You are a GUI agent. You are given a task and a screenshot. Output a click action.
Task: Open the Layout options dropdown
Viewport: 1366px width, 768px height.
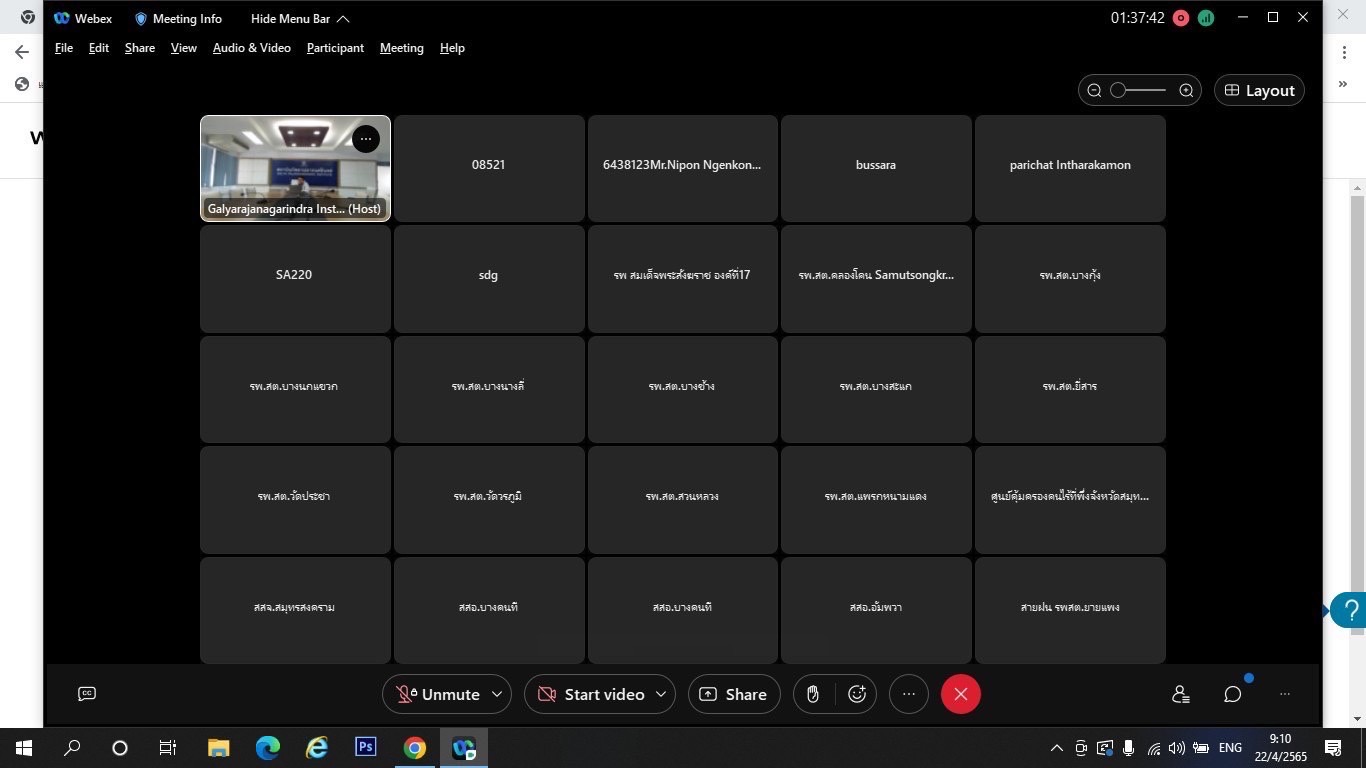pos(1259,91)
